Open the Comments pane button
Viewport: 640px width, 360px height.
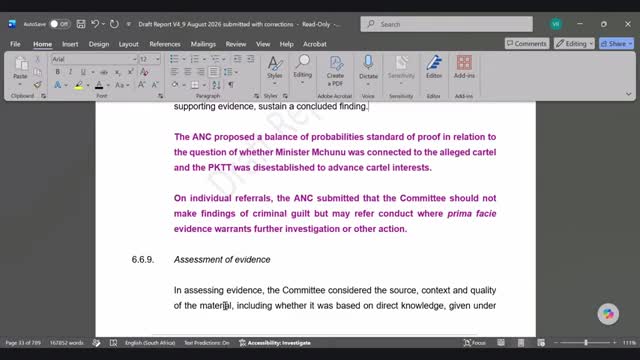(x=527, y=43)
